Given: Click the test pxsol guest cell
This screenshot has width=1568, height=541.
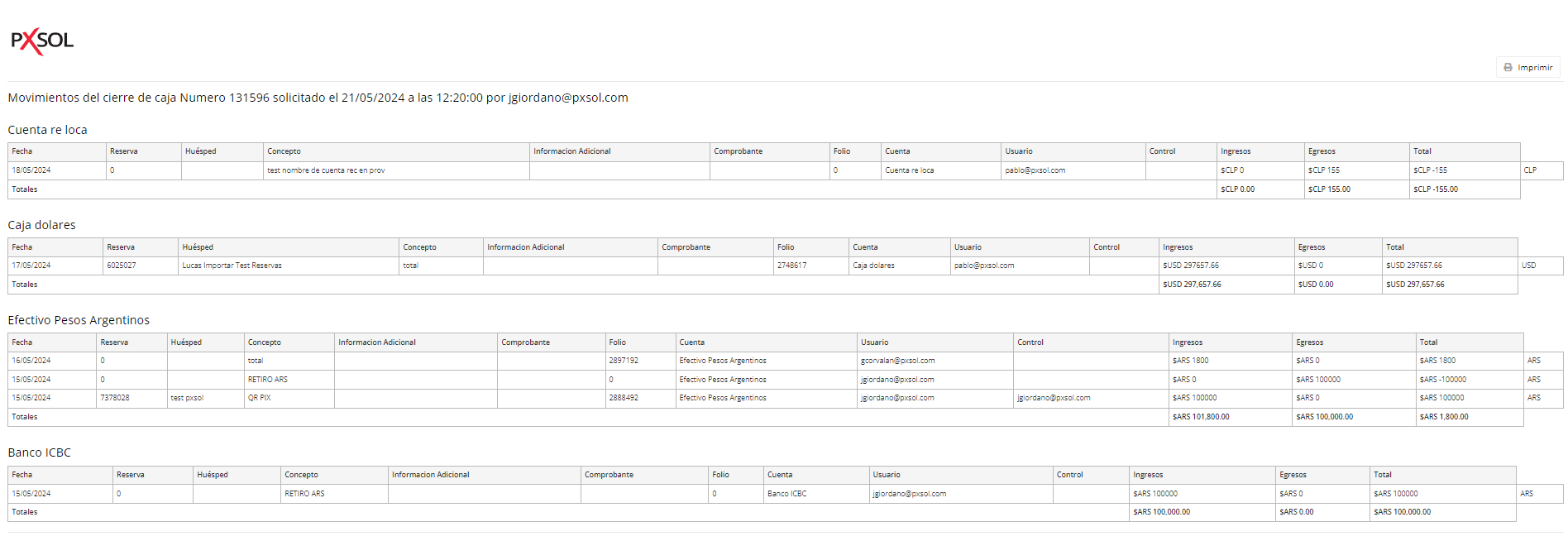Looking at the screenshot, I should 187,398.
